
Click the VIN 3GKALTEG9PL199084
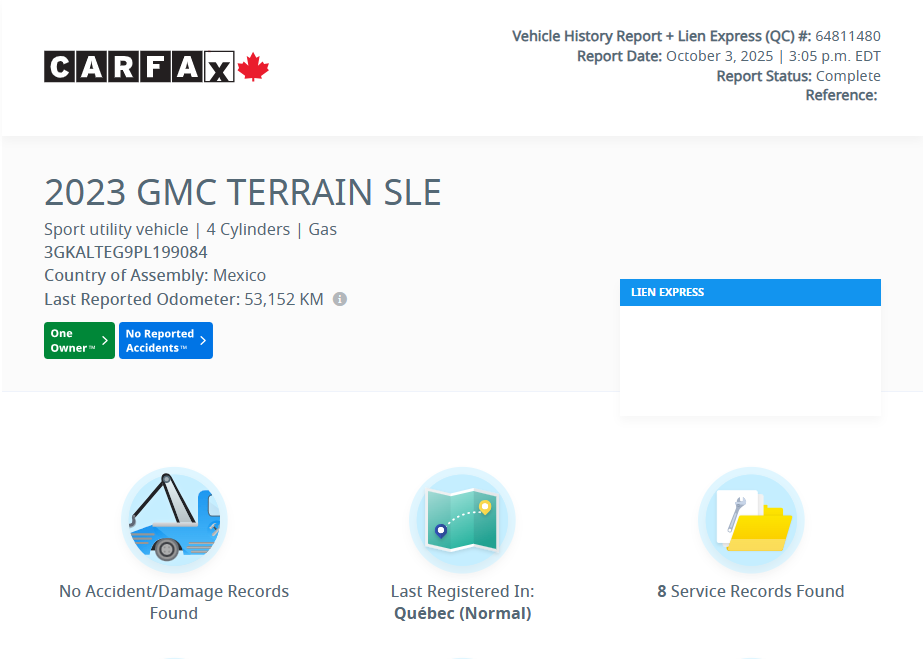pos(126,252)
